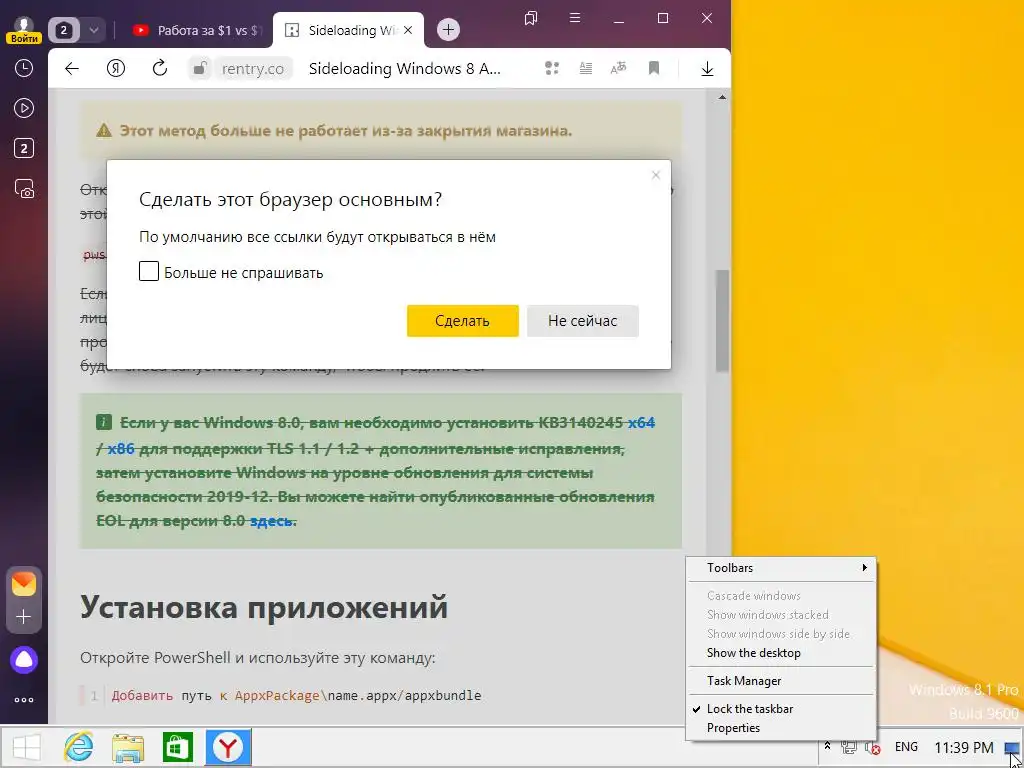The width and height of the screenshot is (1024, 768).
Task: Click the tray icon right of the clock
Action: click(1012, 749)
